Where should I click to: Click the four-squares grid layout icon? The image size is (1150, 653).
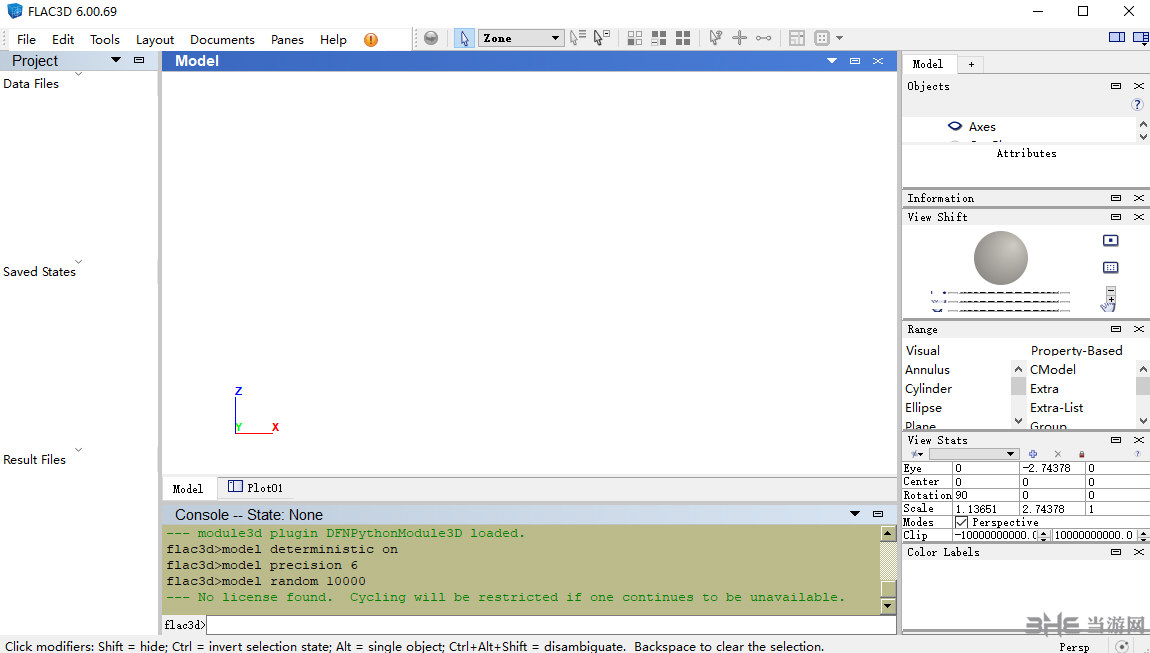click(682, 38)
